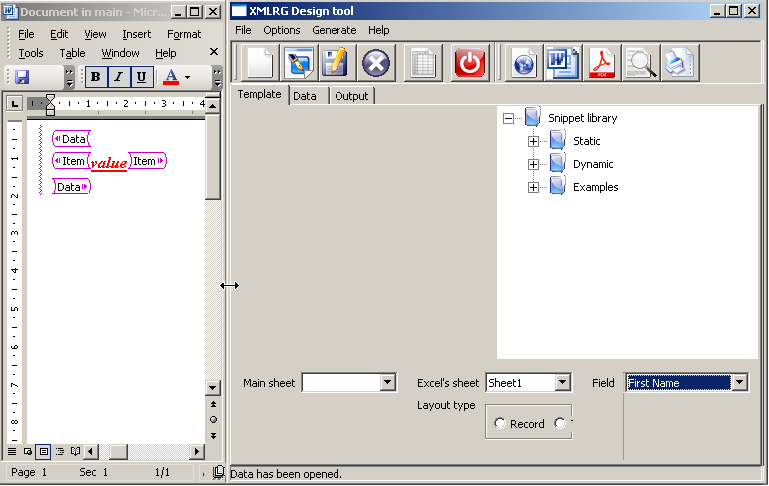This screenshot has width=769, height=486.
Task: Expand the Dynamic snippet folder
Action: (533, 164)
